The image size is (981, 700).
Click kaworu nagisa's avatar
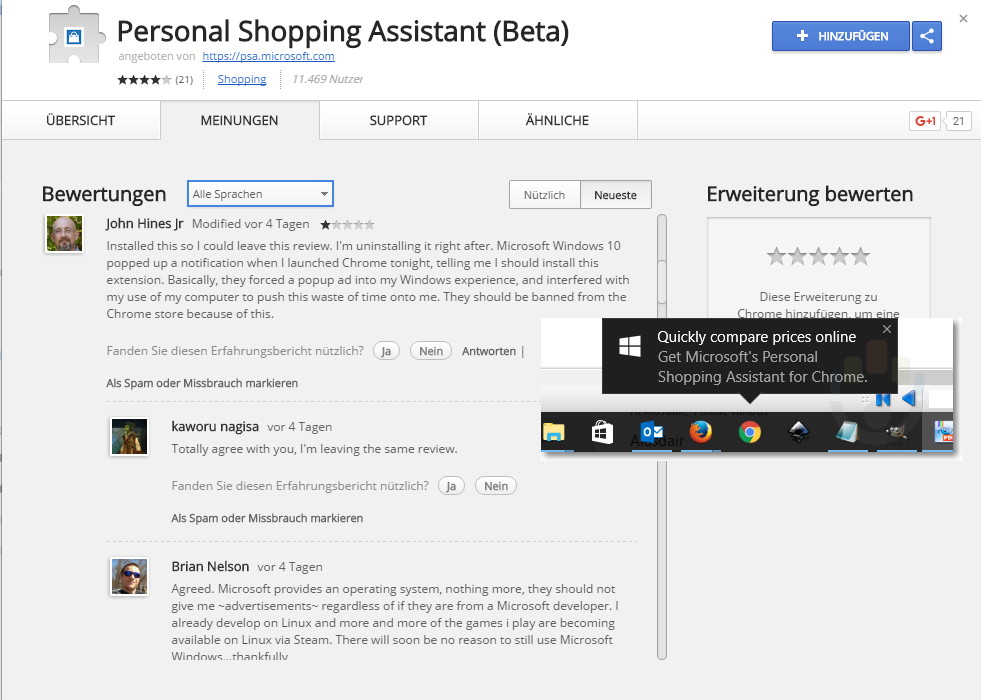130,436
